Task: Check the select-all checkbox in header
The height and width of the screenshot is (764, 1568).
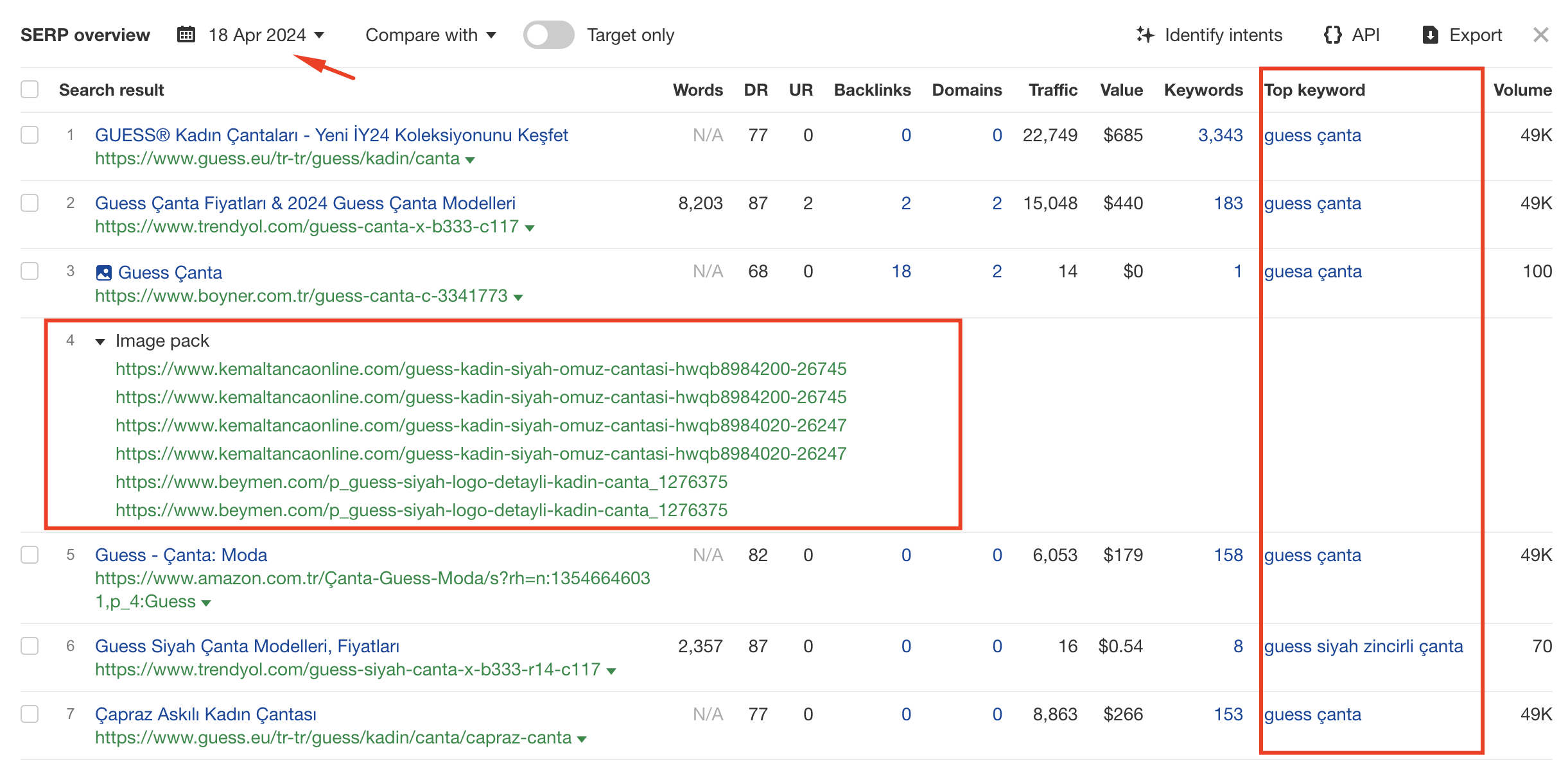Action: [x=30, y=90]
